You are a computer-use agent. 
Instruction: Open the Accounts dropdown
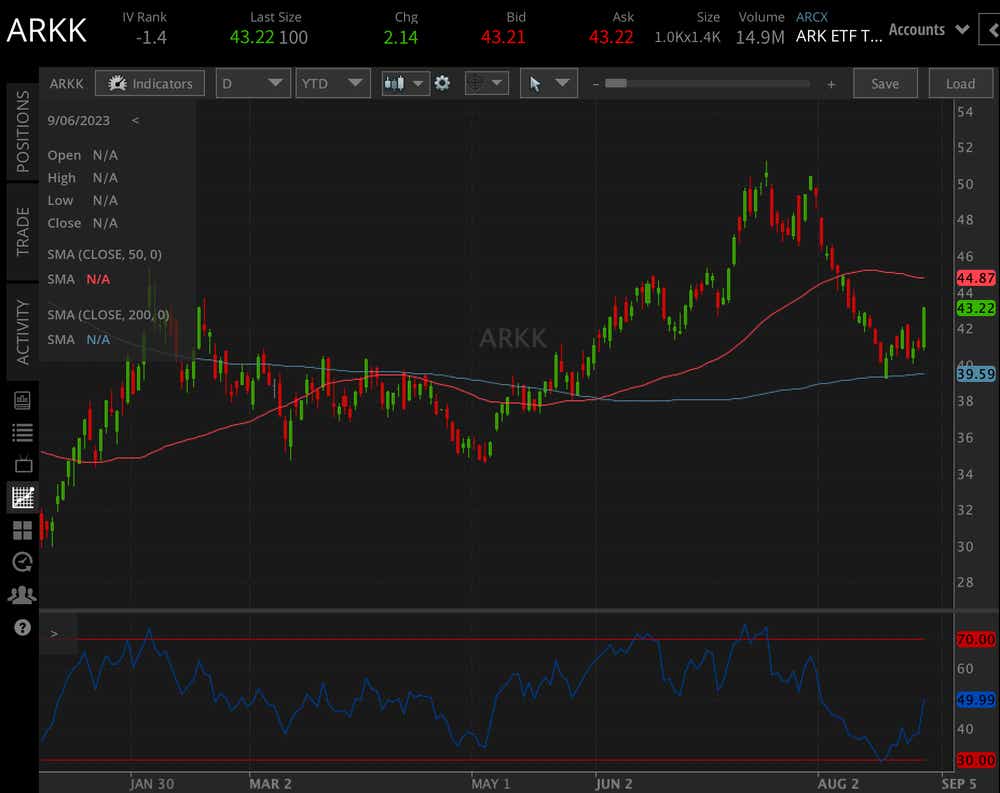click(929, 30)
